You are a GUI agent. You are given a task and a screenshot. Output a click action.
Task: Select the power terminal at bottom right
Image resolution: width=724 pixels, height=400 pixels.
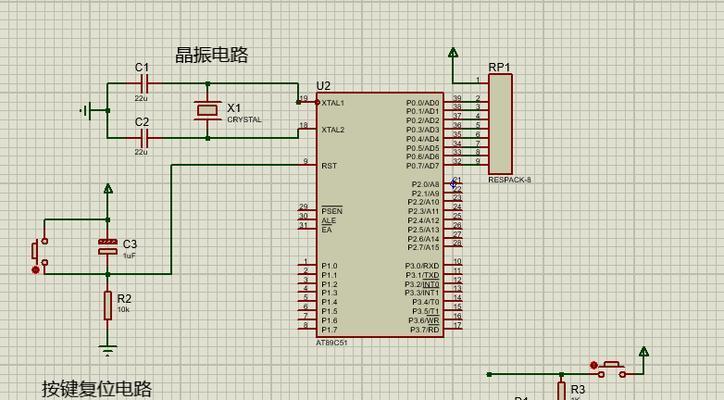[643, 352]
